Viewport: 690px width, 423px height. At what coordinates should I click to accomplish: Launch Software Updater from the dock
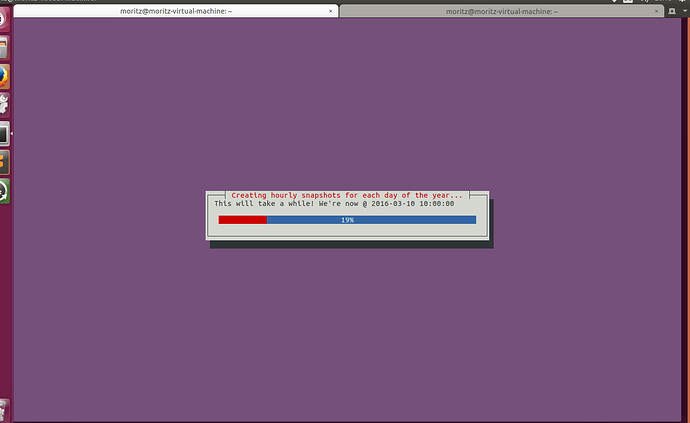4,191
